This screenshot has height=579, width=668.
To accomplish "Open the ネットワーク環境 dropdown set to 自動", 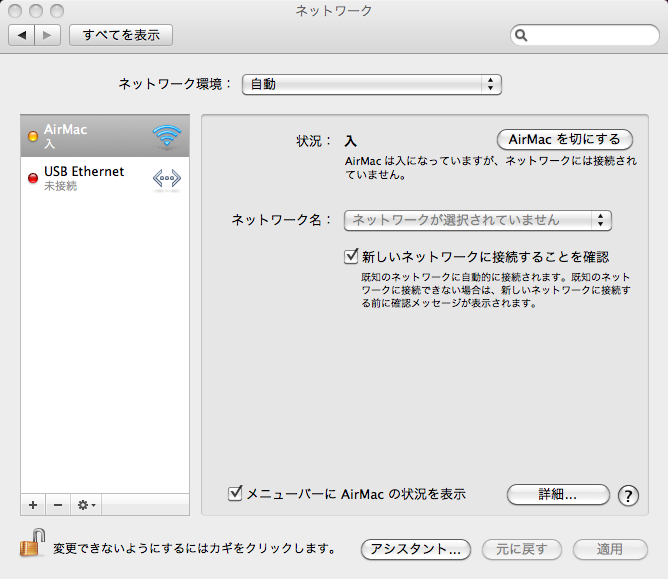I will click(x=371, y=84).
